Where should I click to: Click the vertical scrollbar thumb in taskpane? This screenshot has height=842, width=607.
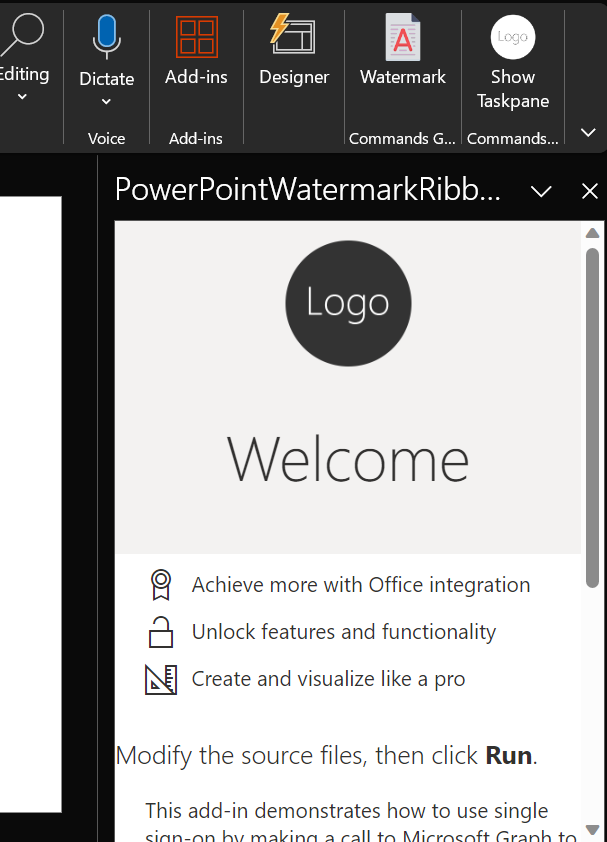point(592,418)
